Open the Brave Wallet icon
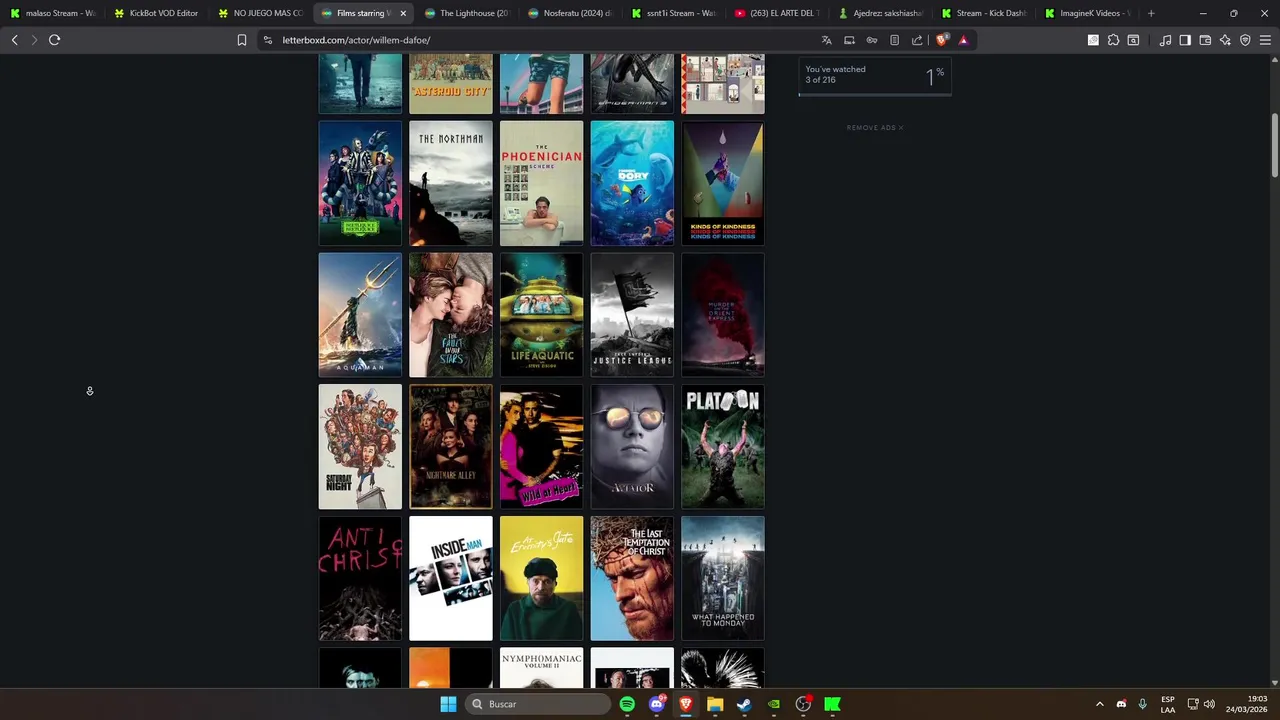The width and height of the screenshot is (1280, 720). pos(1205,40)
